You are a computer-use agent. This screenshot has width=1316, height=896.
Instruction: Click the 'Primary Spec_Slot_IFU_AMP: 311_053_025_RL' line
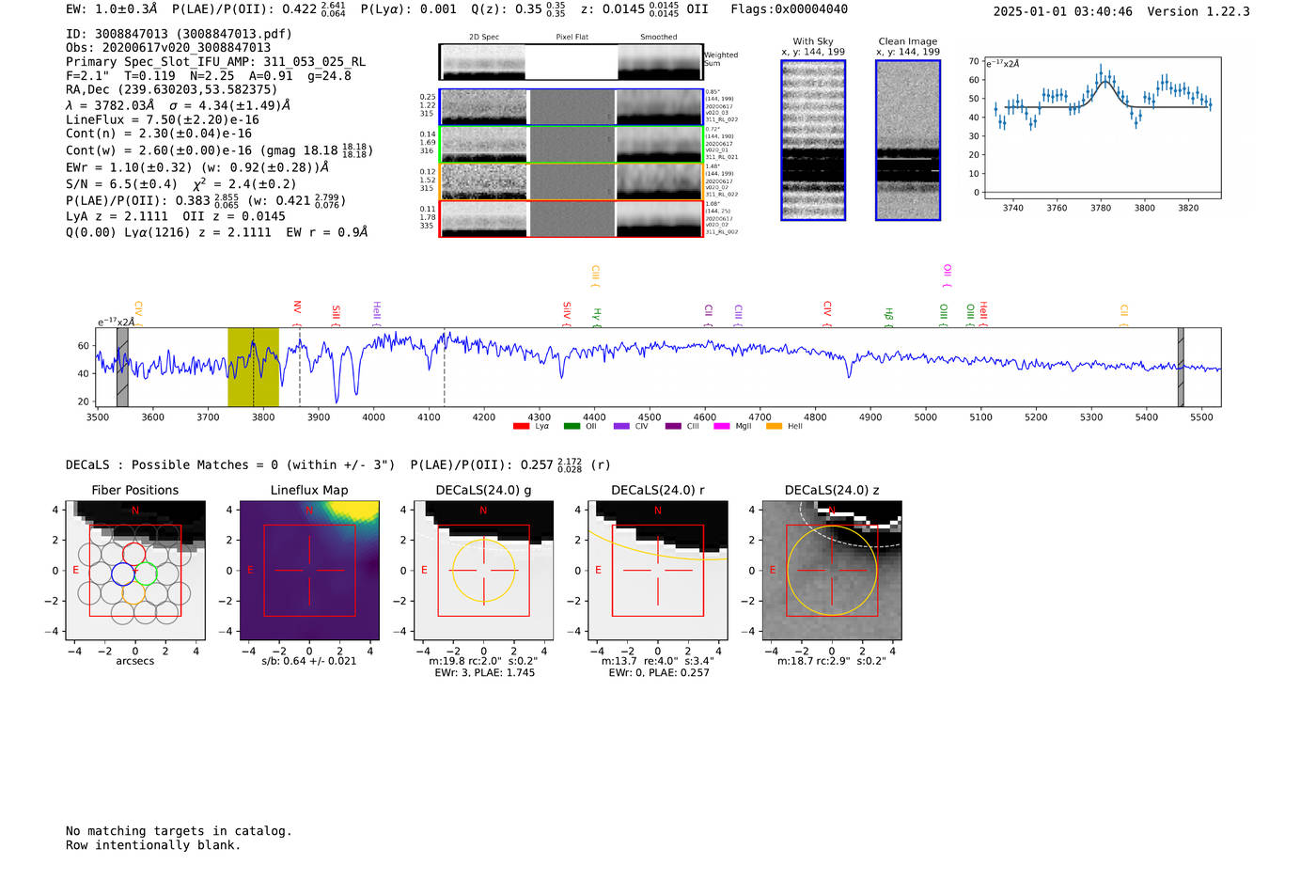coord(215,62)
